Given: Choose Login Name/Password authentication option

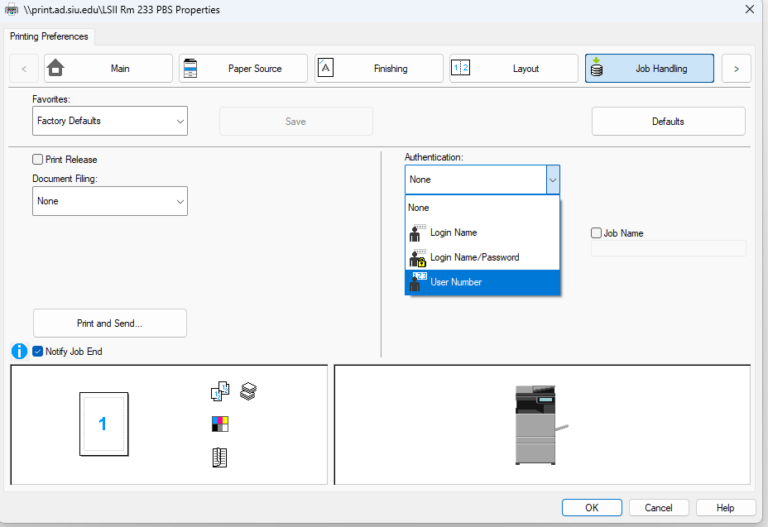Looking at the screenshot, I should pyautogui.click(x=482, y=257).
